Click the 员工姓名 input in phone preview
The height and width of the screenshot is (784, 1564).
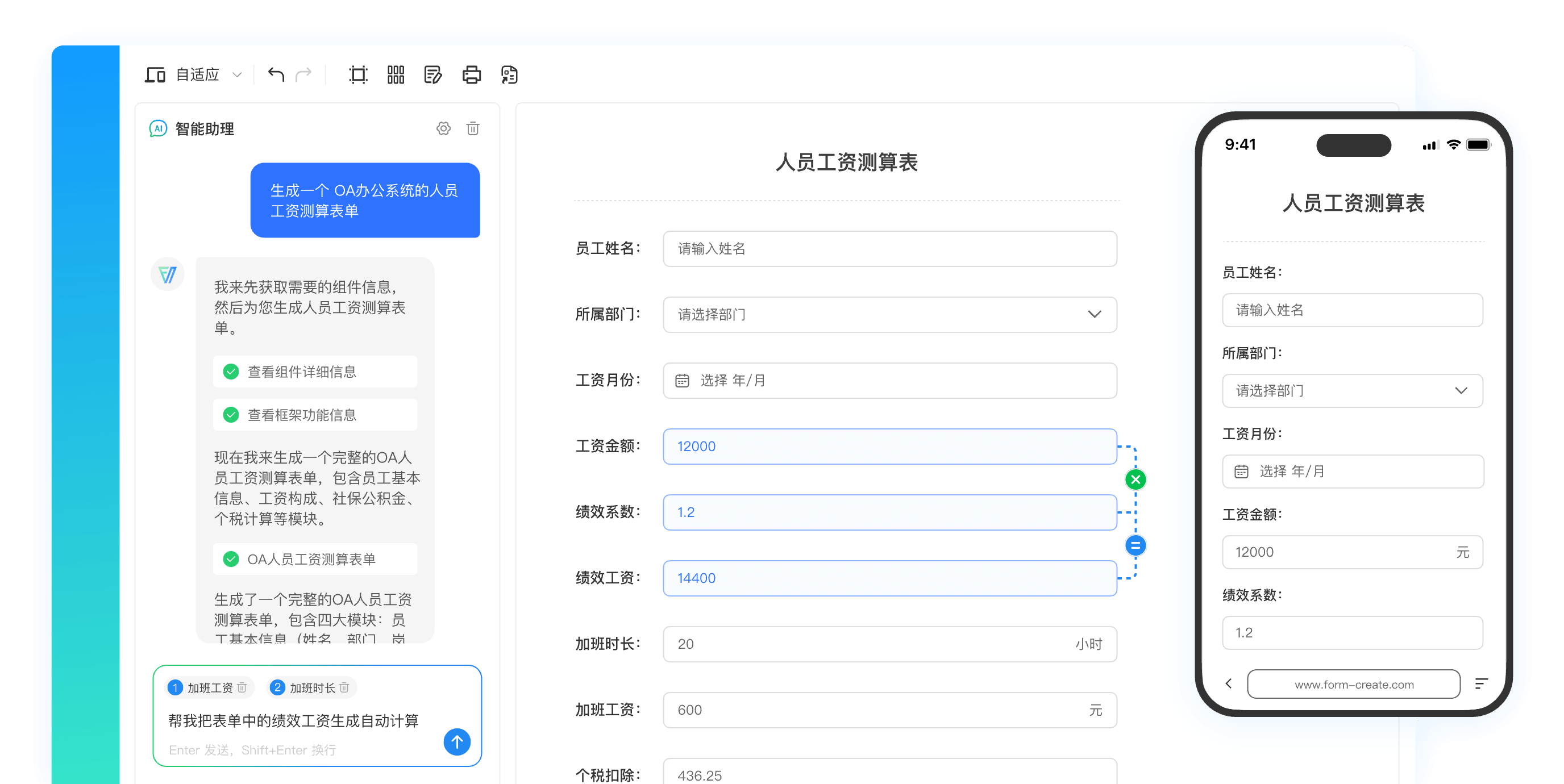pyautogui.click(x=1352, y=310)
